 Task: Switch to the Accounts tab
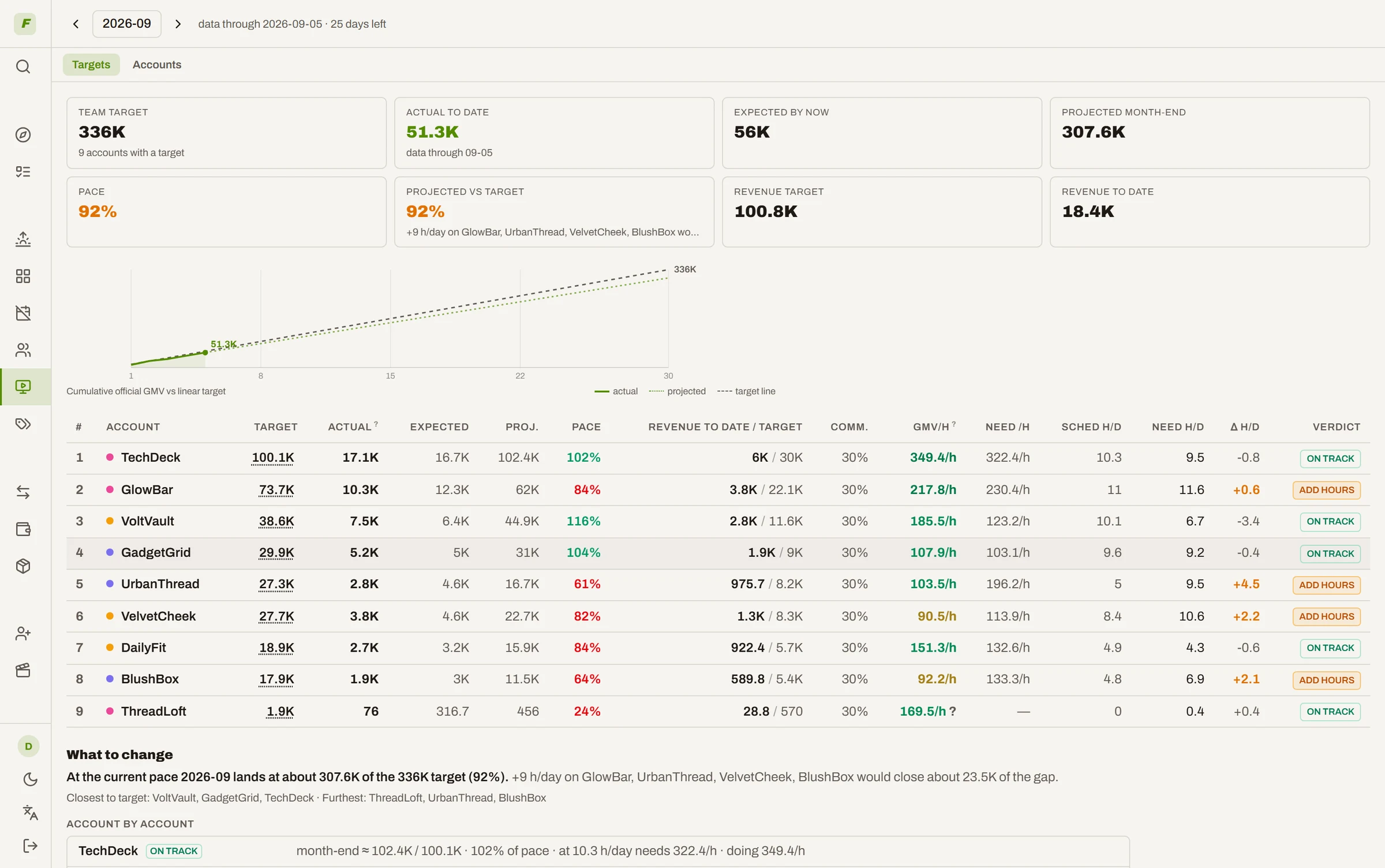point(157,65)
